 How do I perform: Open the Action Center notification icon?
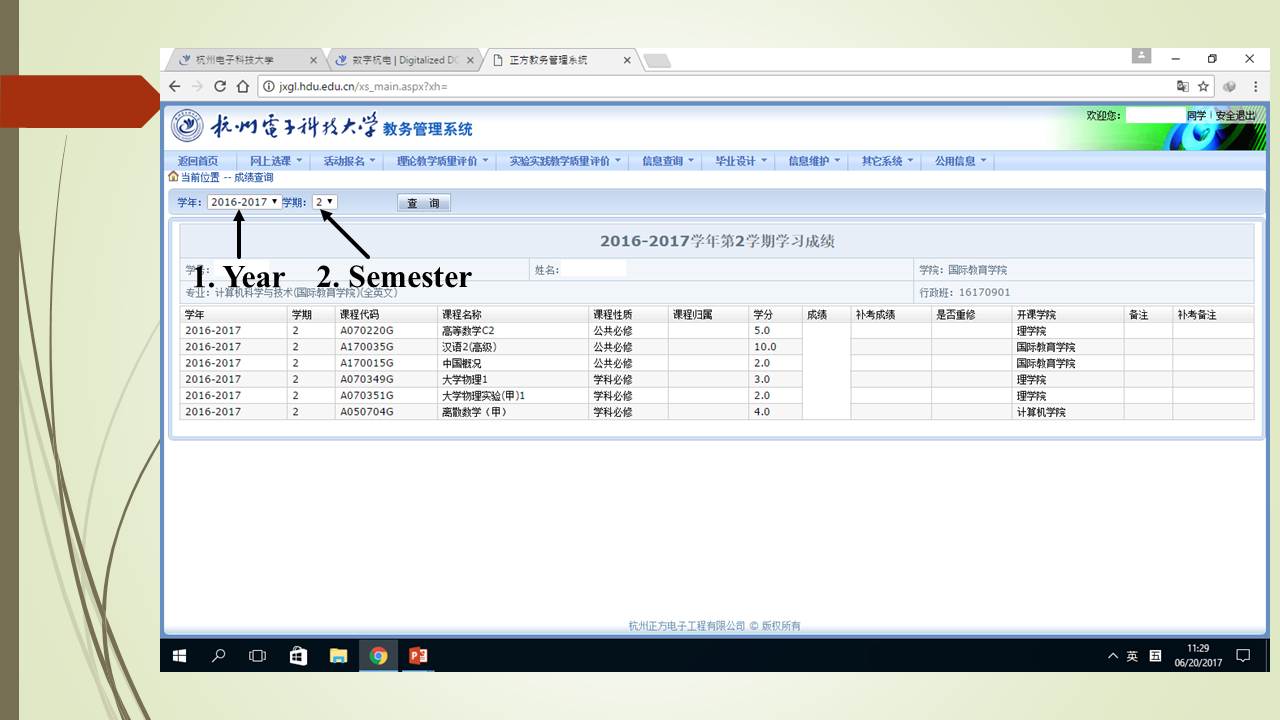coord(1243,656)
